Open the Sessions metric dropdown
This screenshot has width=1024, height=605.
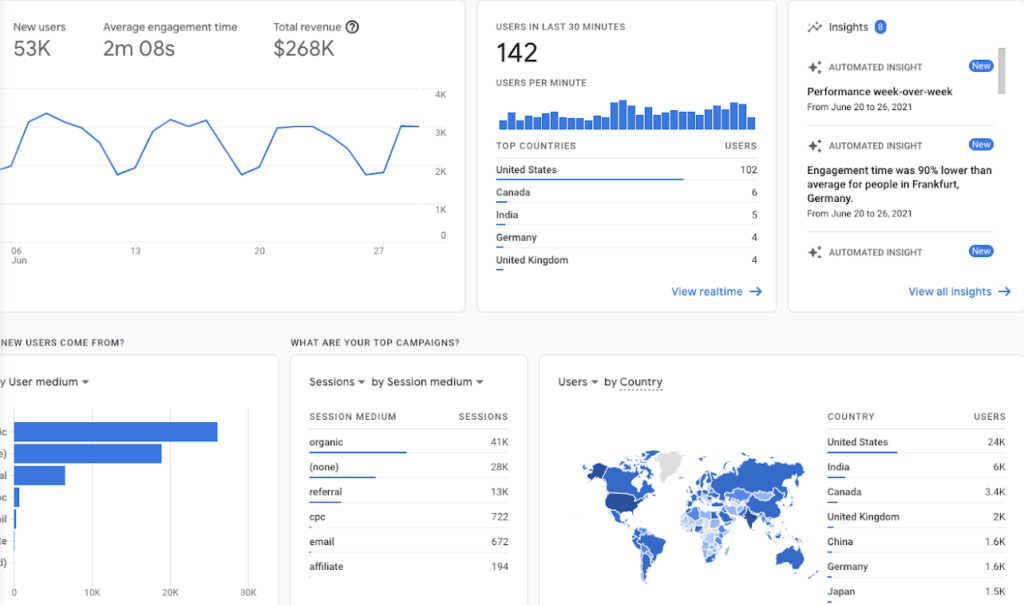[336, 381]
